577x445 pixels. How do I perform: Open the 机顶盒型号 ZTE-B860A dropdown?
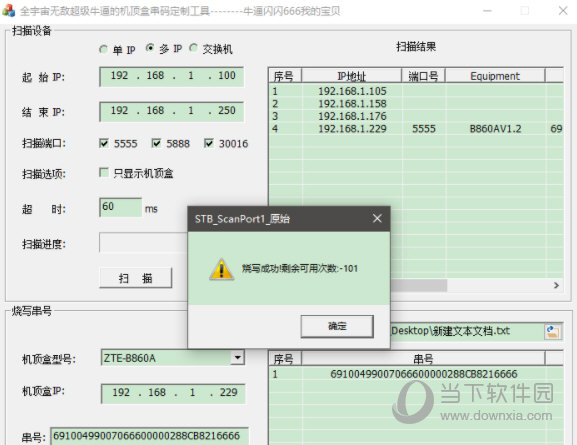click(x=238, y=357)
